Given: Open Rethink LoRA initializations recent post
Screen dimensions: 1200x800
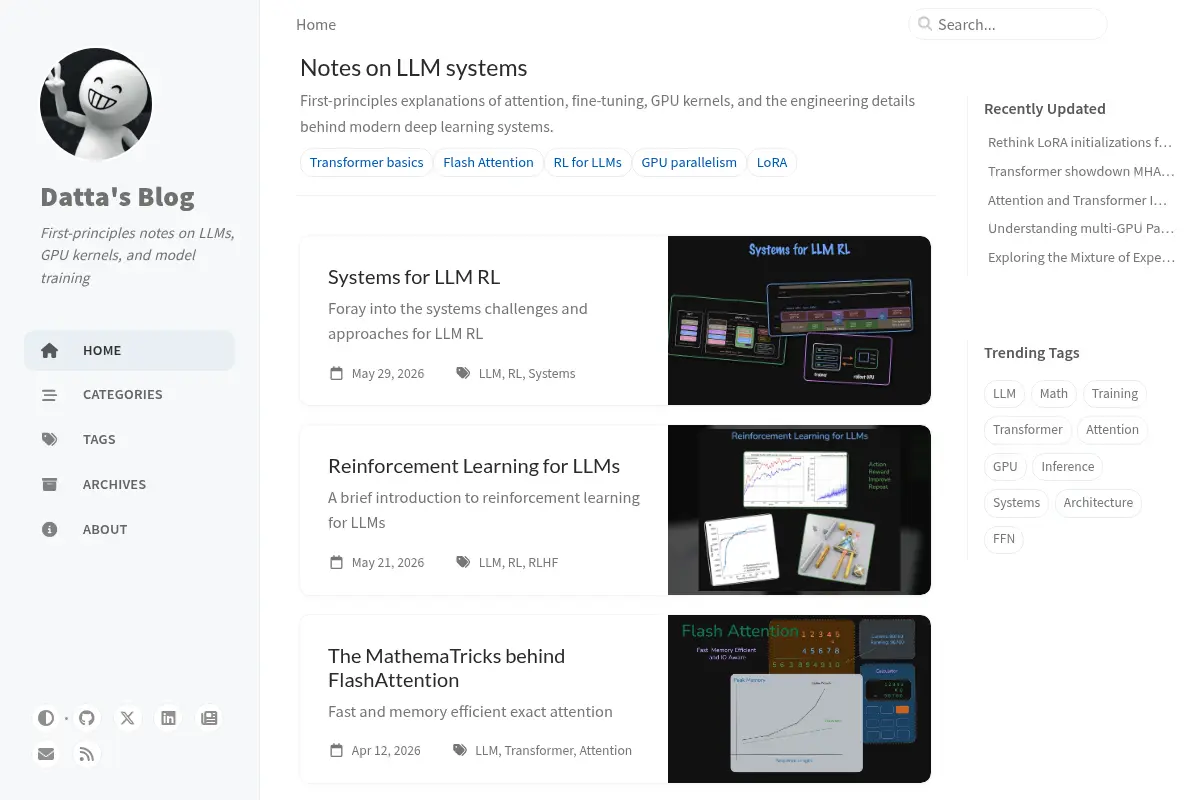Looking at the screenshot, I should 1080,143.
